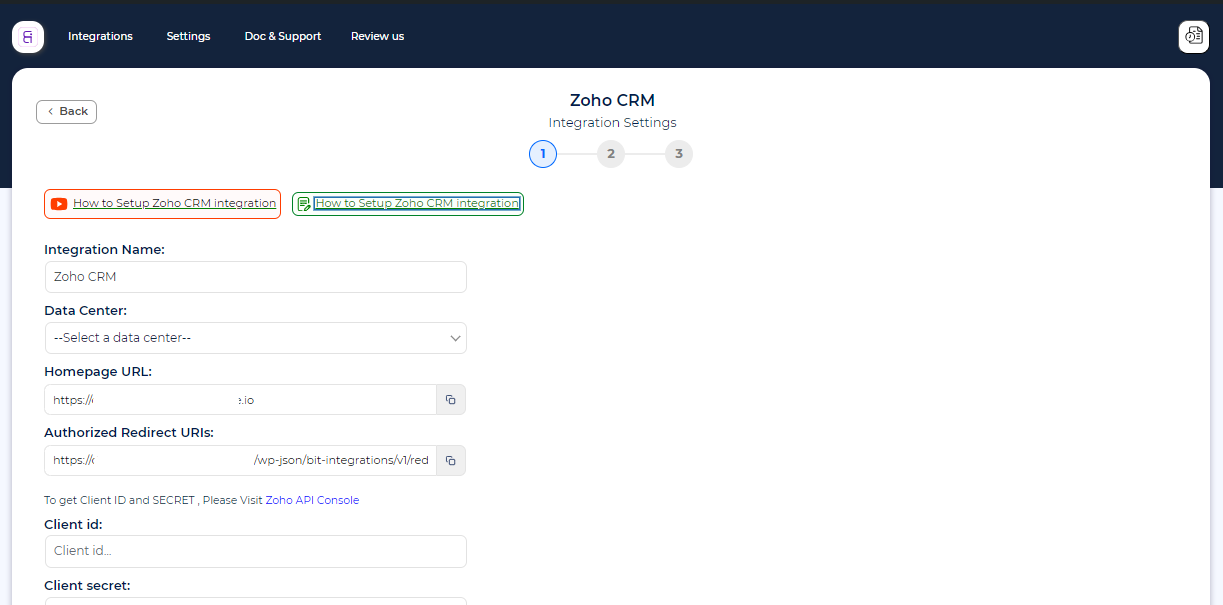Click Review us in the navigation bar
1223x605 pixels.
[x=377, y=36]
